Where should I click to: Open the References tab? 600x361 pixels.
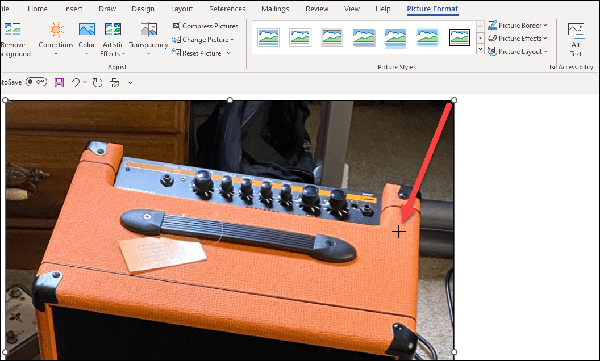click(227, 8)
